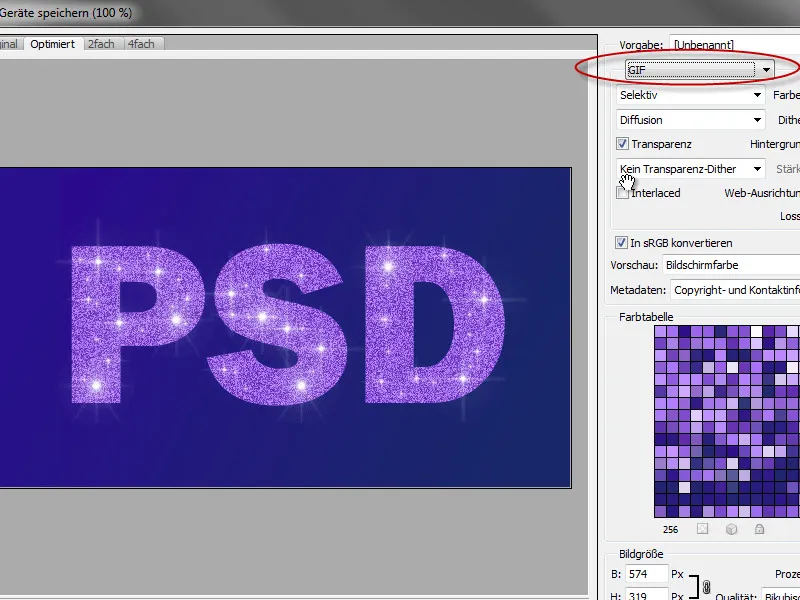Open the Metadaten Copyright dropdown
This screenshot has height=600, width=800.
(735, 290)
